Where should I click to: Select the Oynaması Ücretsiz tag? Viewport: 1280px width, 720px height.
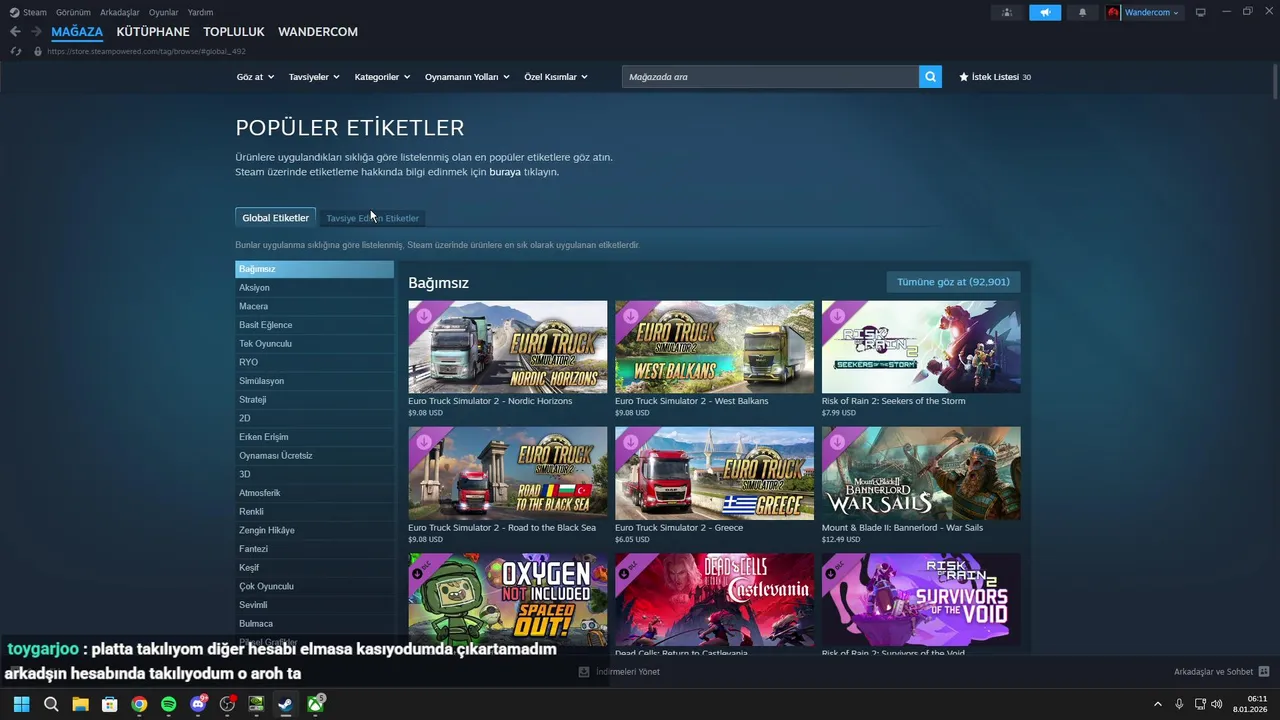coord(314,456)
